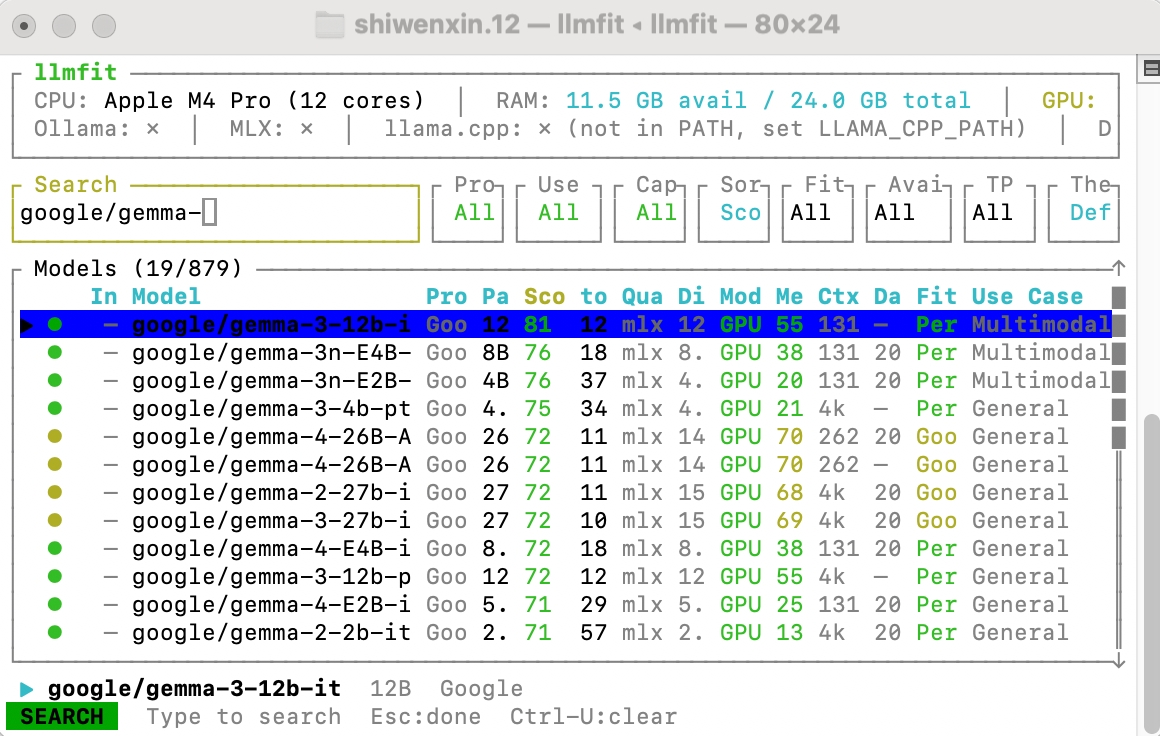
Task: Click the folder icon in the window title
Action: coord(329,24)
